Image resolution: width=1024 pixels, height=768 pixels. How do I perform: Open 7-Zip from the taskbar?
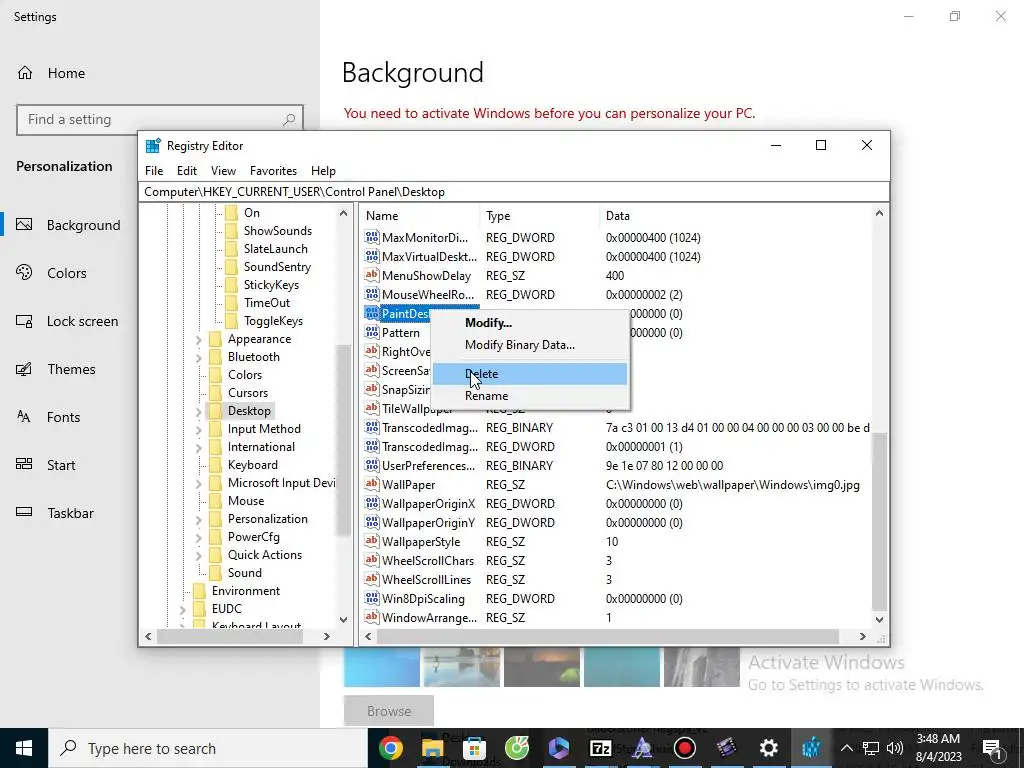[600, 748]
